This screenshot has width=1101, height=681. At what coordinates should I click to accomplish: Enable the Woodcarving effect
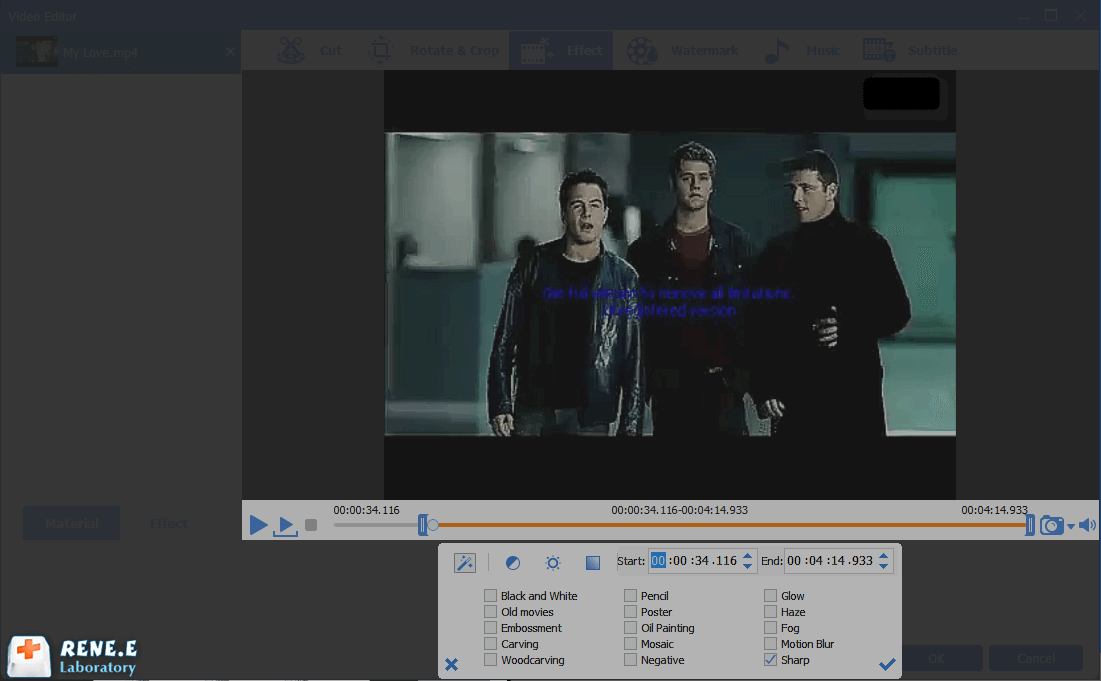tap(490, 660)
